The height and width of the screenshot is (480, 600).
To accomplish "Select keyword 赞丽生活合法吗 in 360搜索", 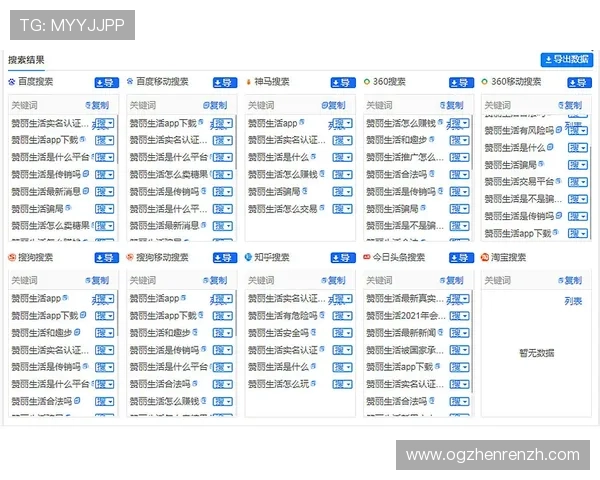I will [396, 175].
